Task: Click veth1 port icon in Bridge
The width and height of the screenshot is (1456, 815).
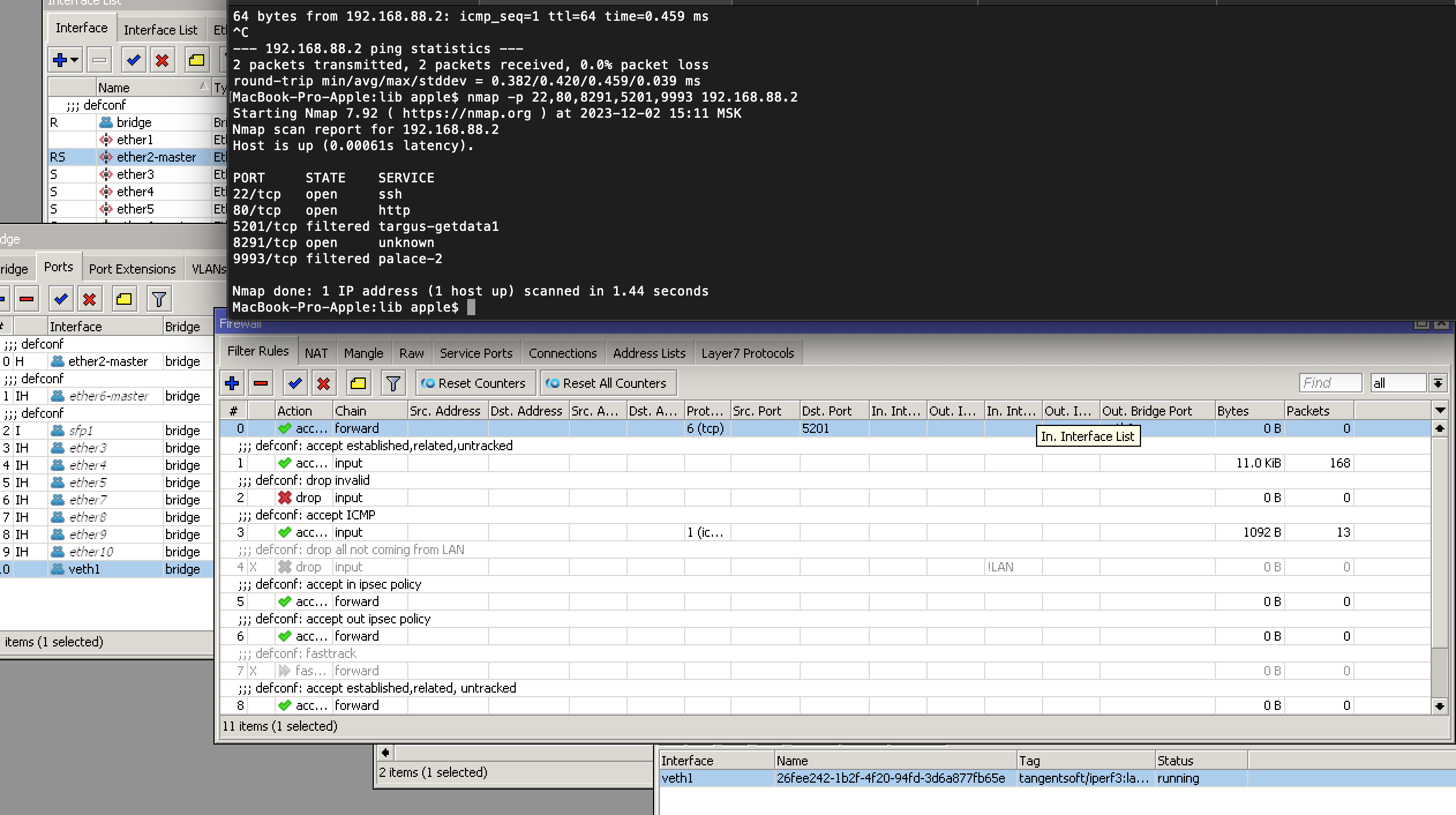Action: click(x=58, y=569)
